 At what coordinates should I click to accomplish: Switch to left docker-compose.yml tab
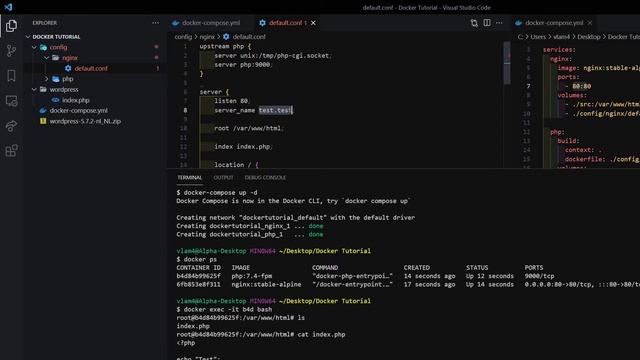click(210, 23)
